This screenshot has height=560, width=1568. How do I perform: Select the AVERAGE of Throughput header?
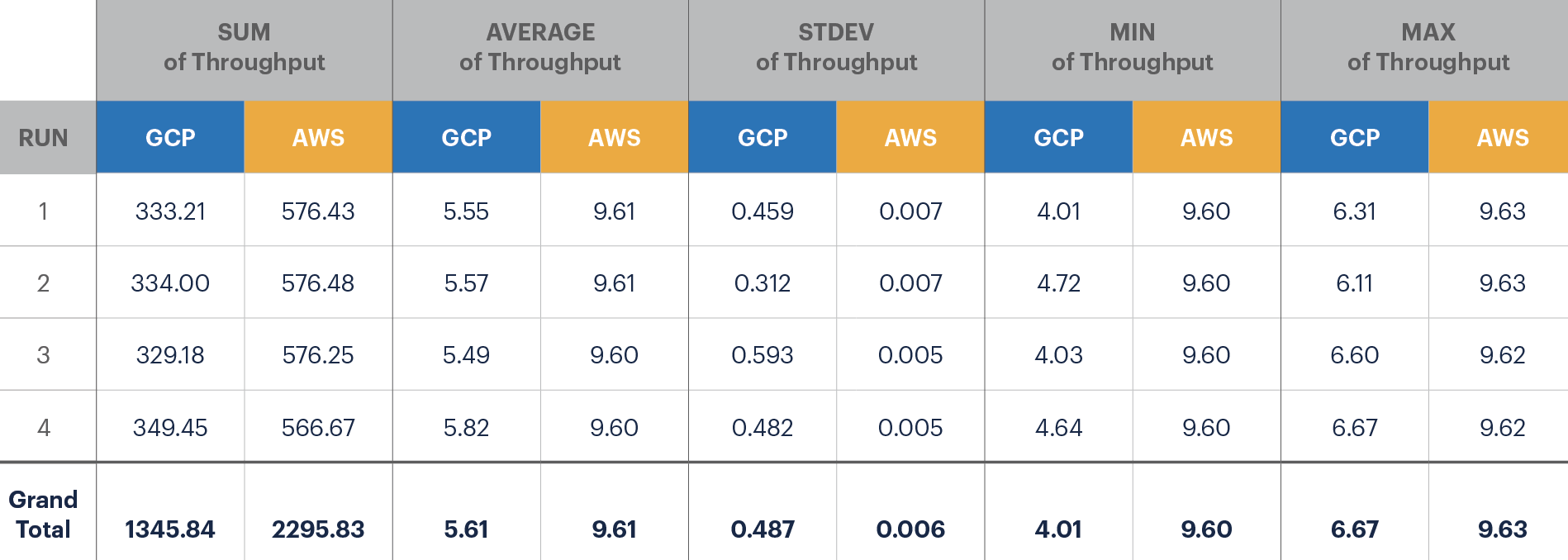(540, 47)
